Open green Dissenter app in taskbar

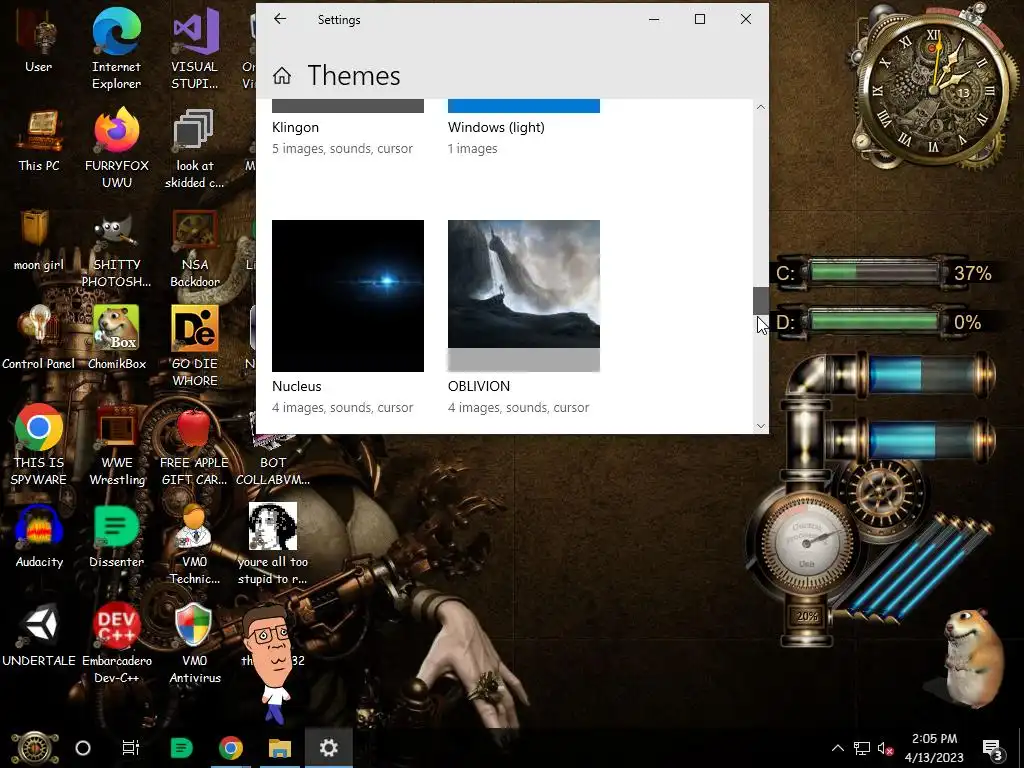click(181, 748)
